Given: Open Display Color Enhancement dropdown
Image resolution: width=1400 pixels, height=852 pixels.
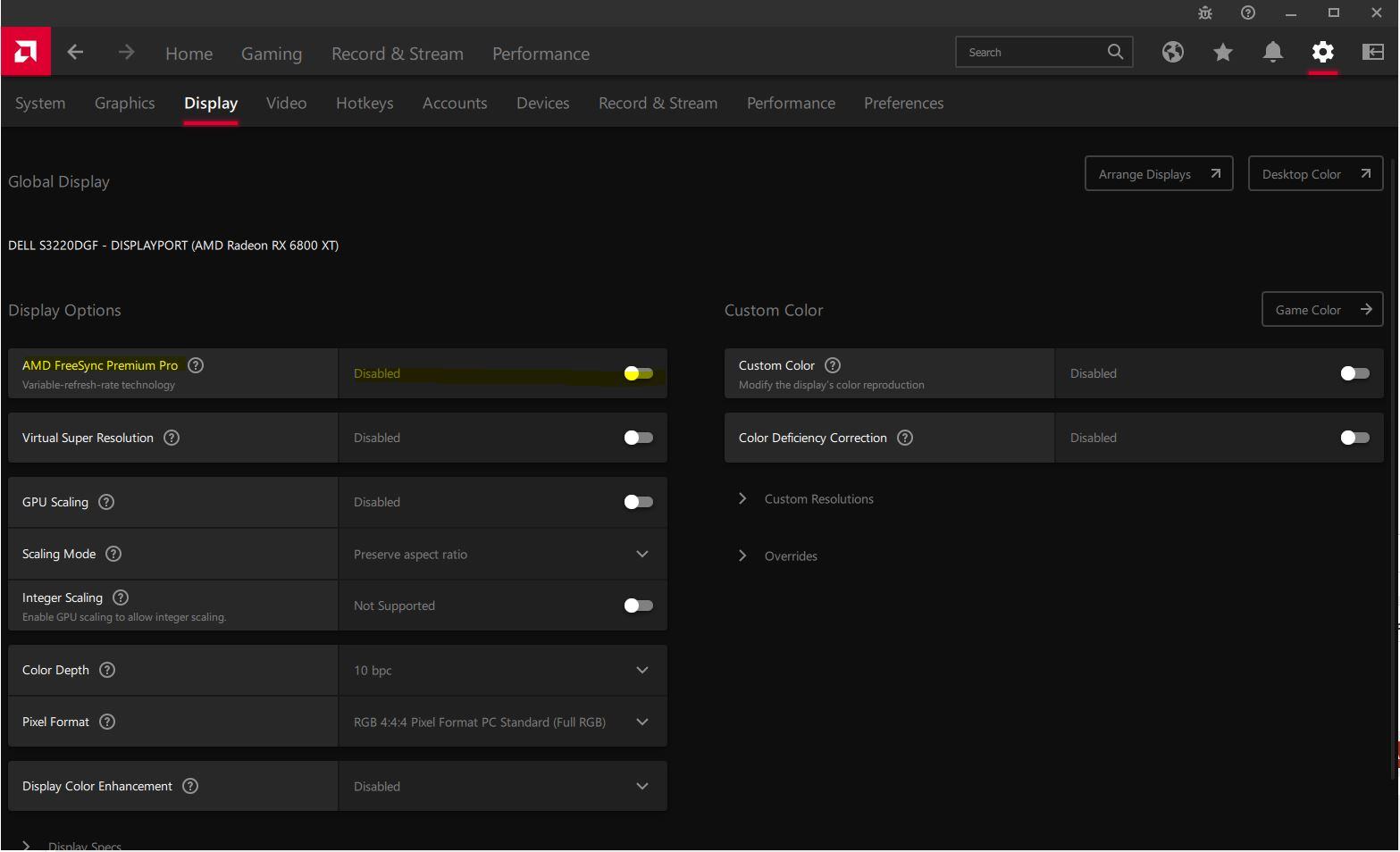Looking at the screenshot, I should pyautogui.click(x=503, y=786).
